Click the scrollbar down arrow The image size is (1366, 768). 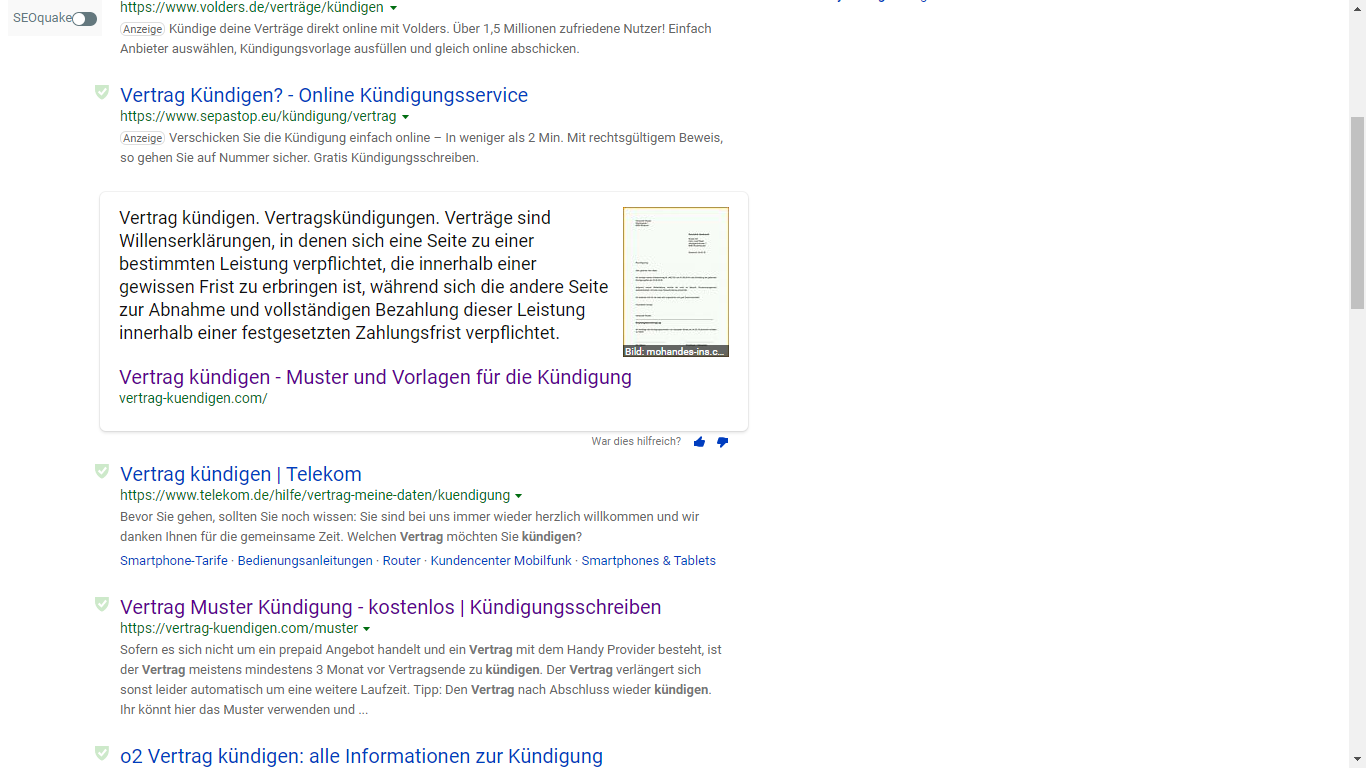(1357, 759)
